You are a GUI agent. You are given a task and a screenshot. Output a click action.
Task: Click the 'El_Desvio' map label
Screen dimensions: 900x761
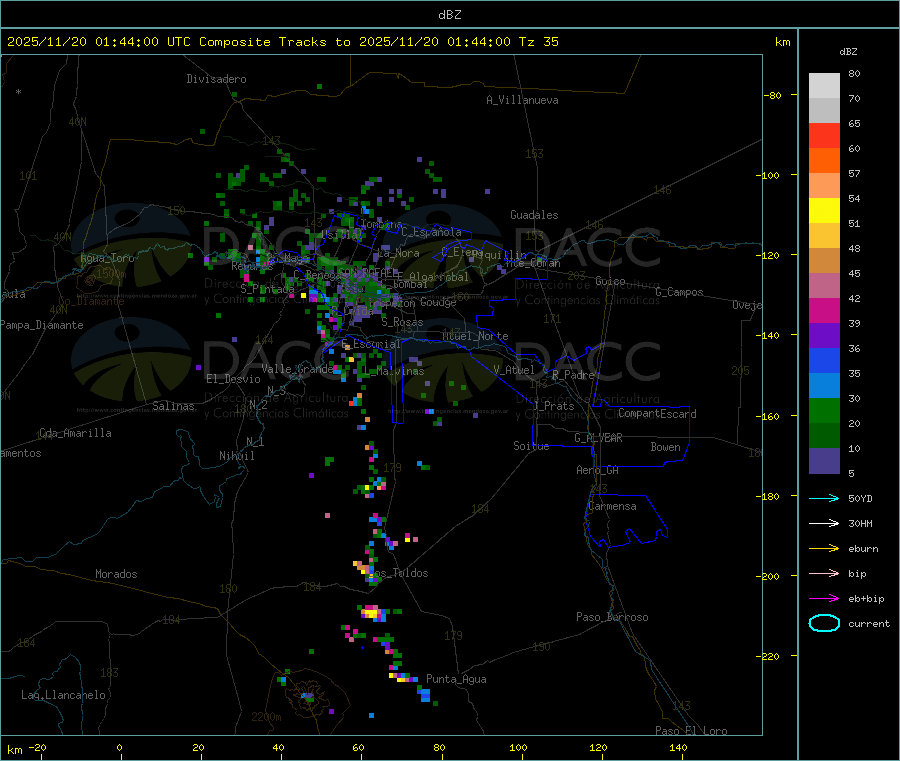(233, 379)
